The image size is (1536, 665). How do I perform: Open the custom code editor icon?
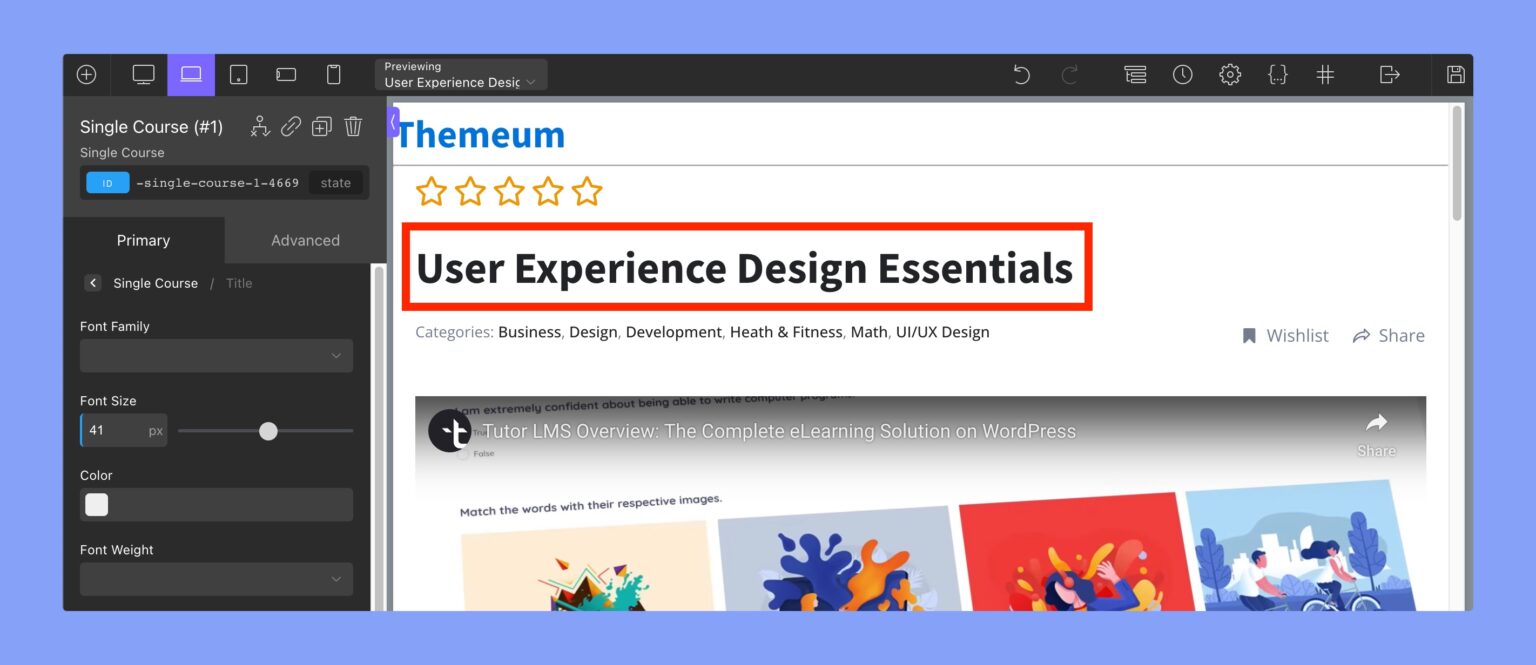pyautogui.click(x=1278, y=74)
